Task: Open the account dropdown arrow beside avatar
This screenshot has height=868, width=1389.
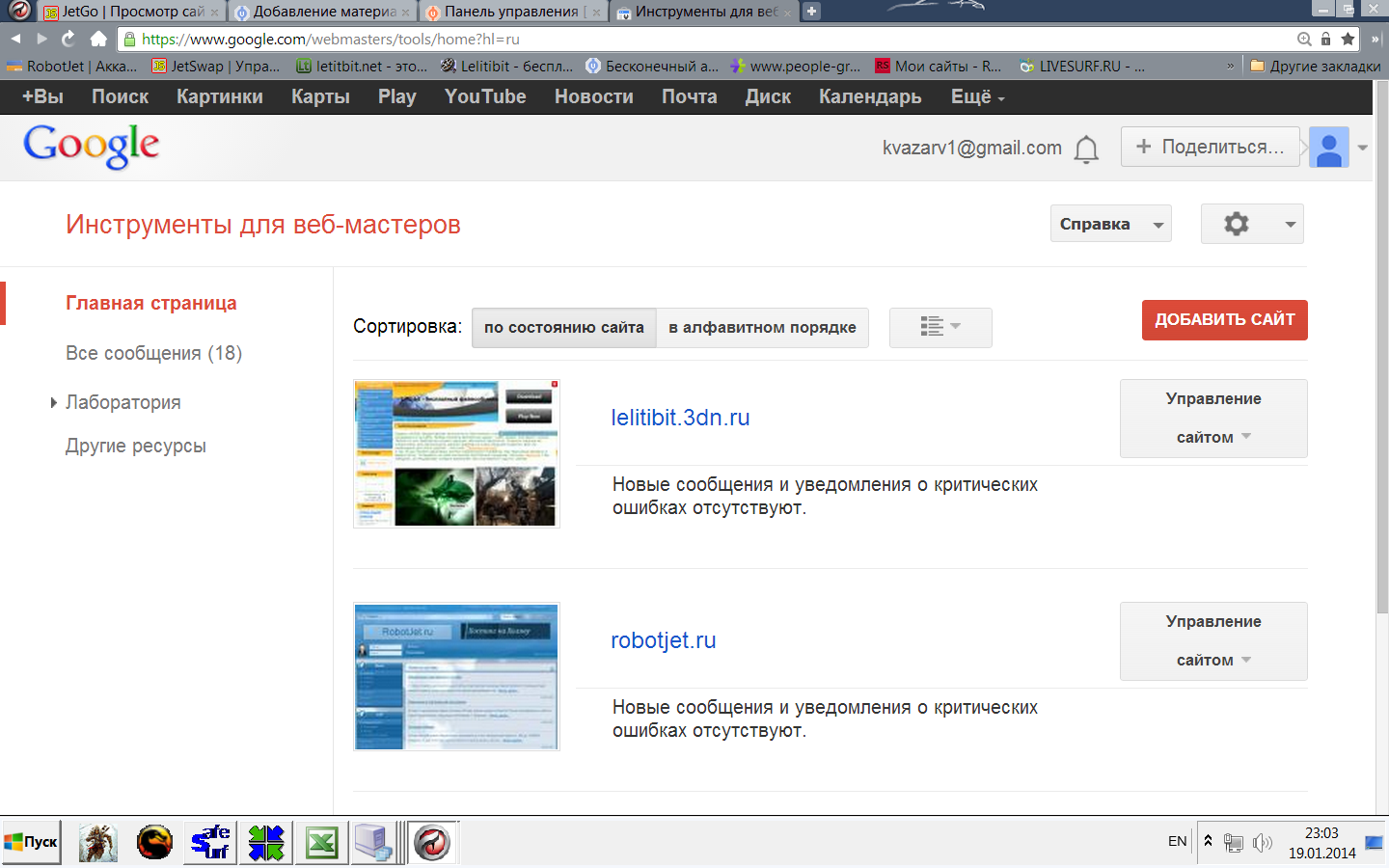Action: click(x=1362, y=148)
